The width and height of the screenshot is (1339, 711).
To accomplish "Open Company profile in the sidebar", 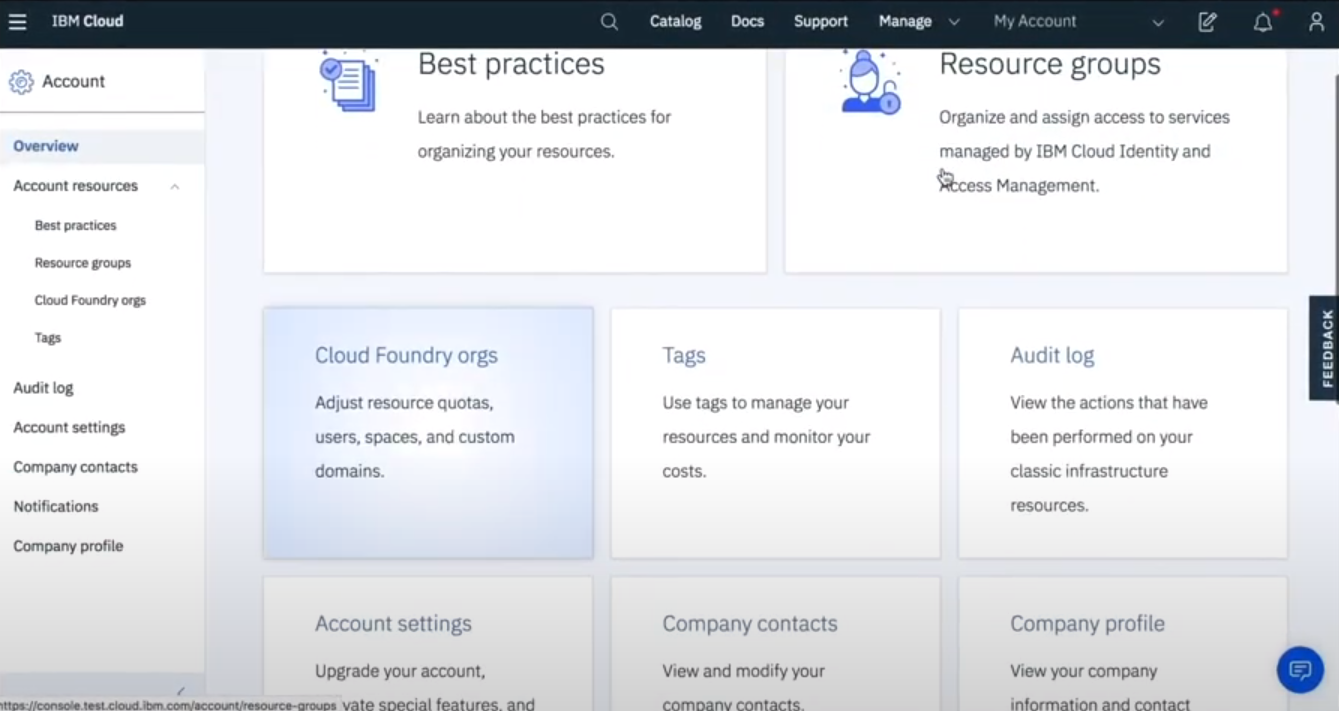I will [x=68, y=546].
